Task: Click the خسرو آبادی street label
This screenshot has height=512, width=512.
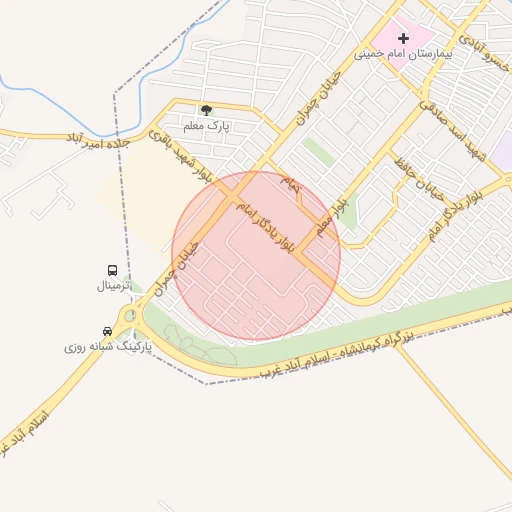Action: click(x=484, y=53)
